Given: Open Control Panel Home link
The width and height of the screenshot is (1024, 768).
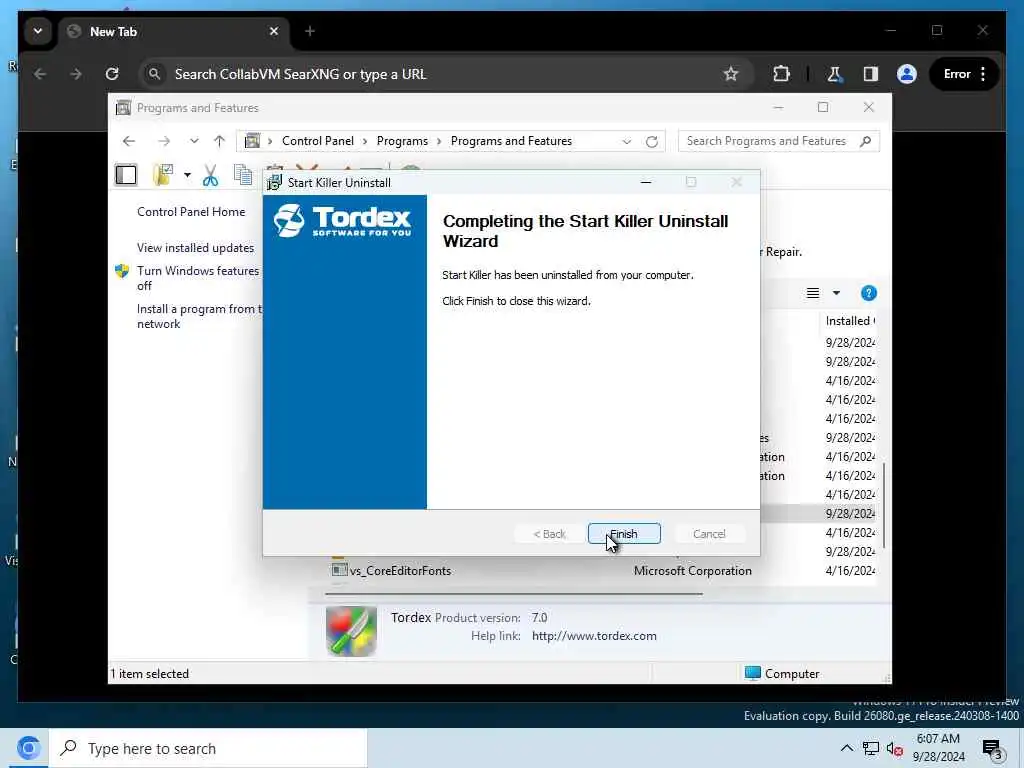Looking at the screenshot, I should [191, 212].
